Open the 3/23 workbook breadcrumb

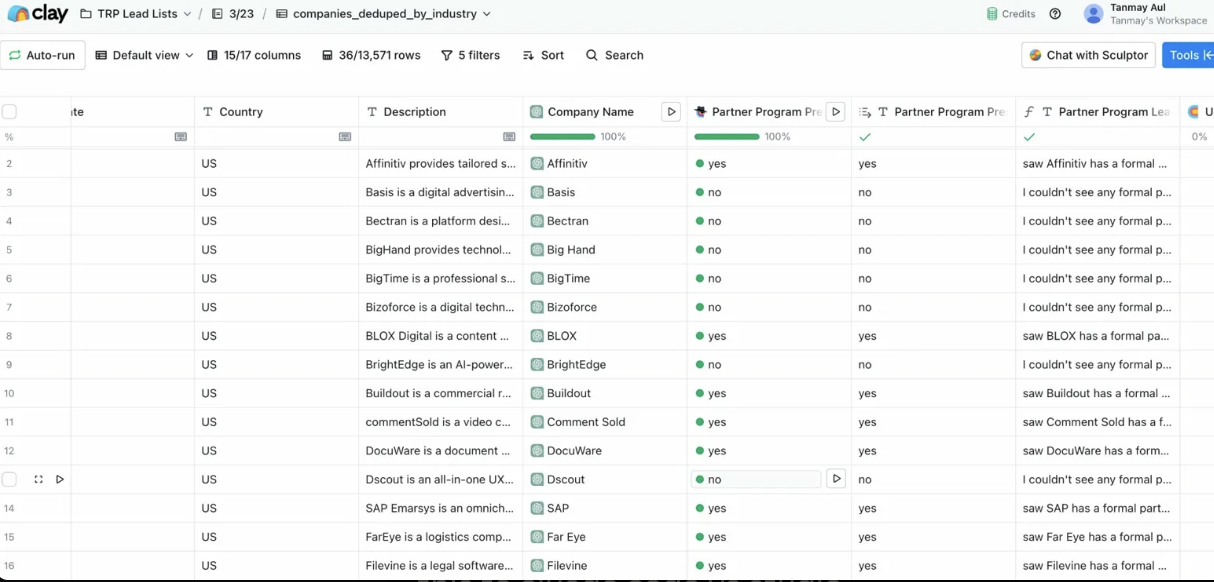231,14
